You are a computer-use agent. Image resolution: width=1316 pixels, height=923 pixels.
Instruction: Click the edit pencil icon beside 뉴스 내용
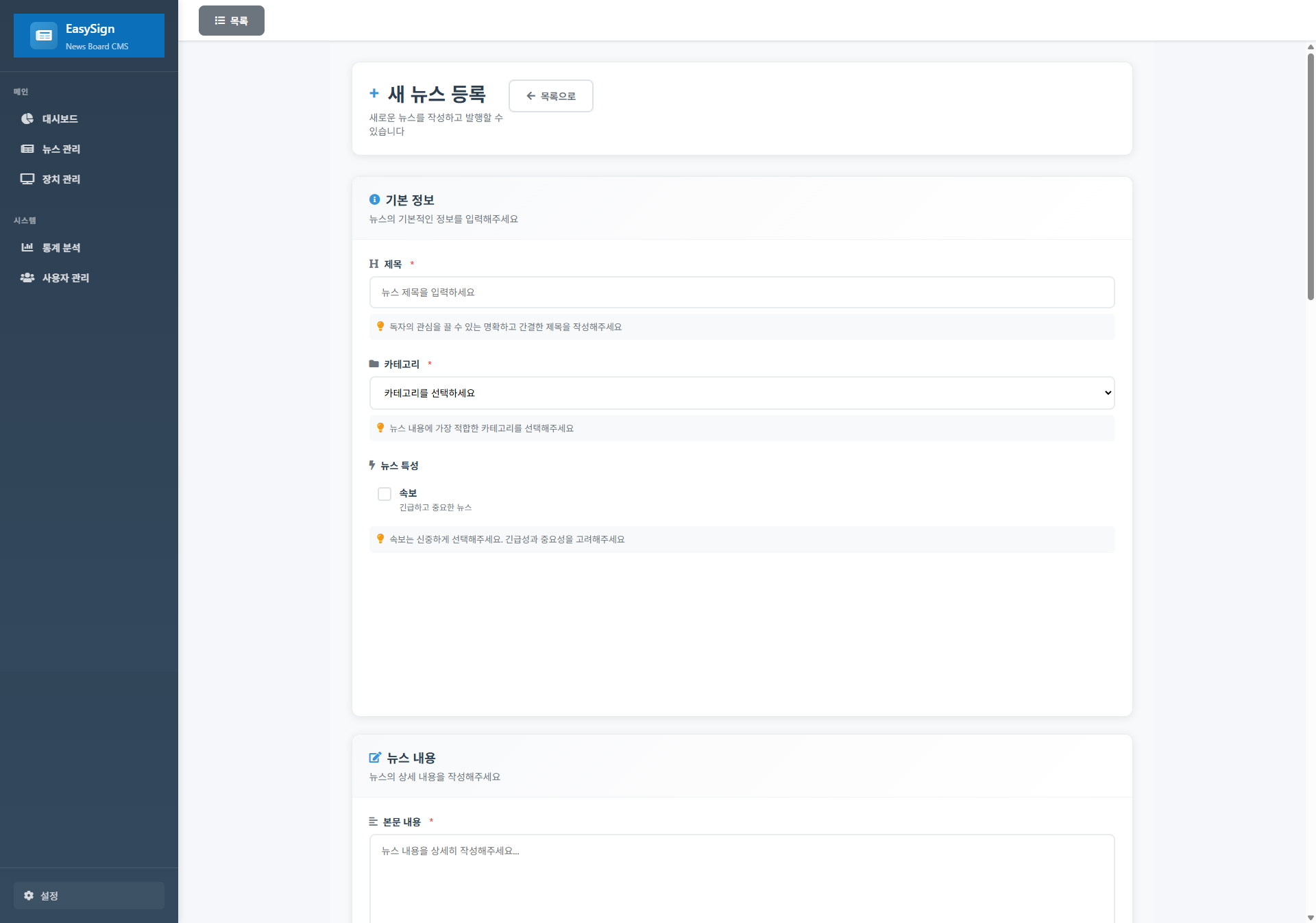375,758
